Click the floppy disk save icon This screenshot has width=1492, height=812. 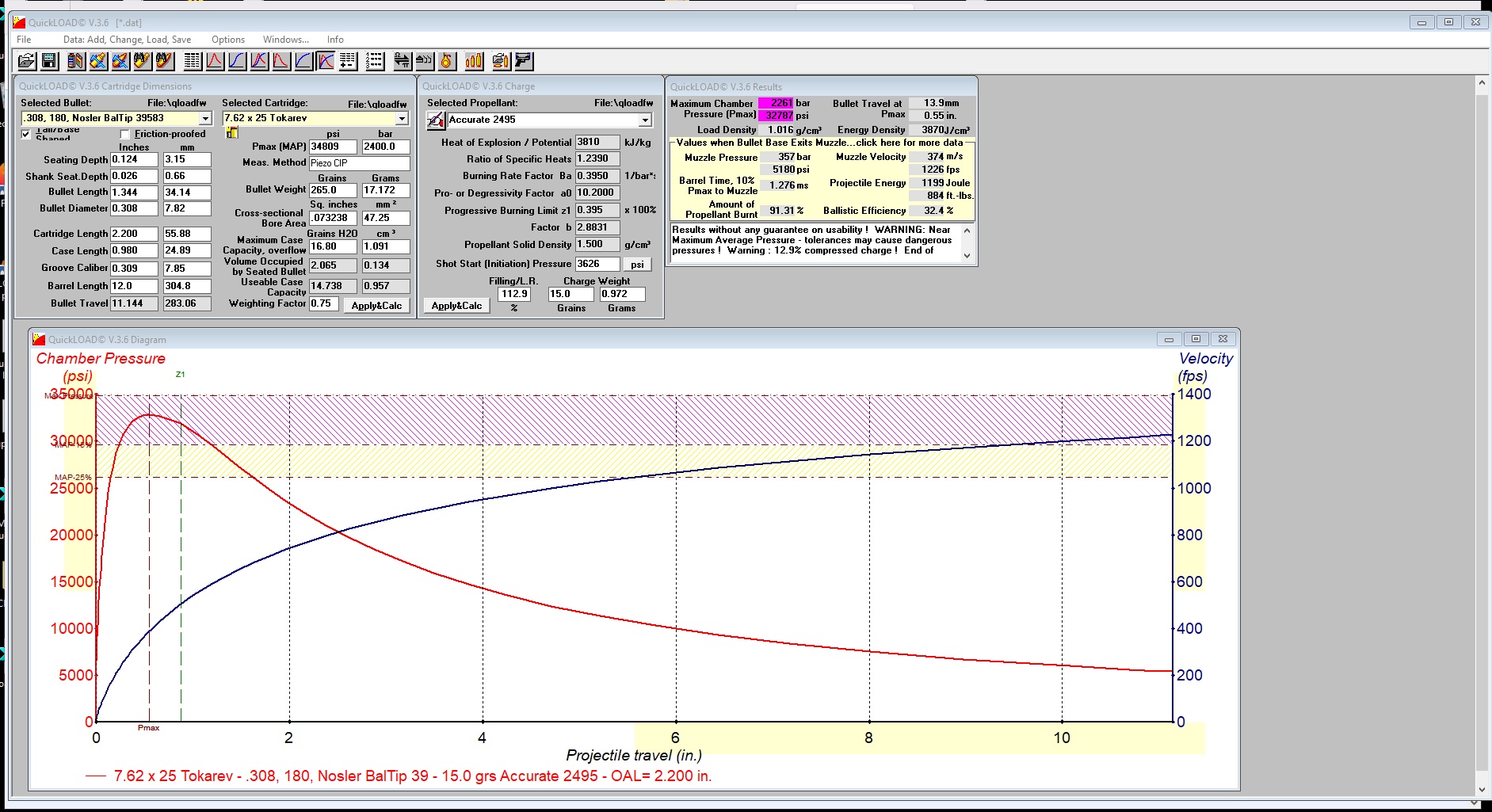[x=49, y=61]
